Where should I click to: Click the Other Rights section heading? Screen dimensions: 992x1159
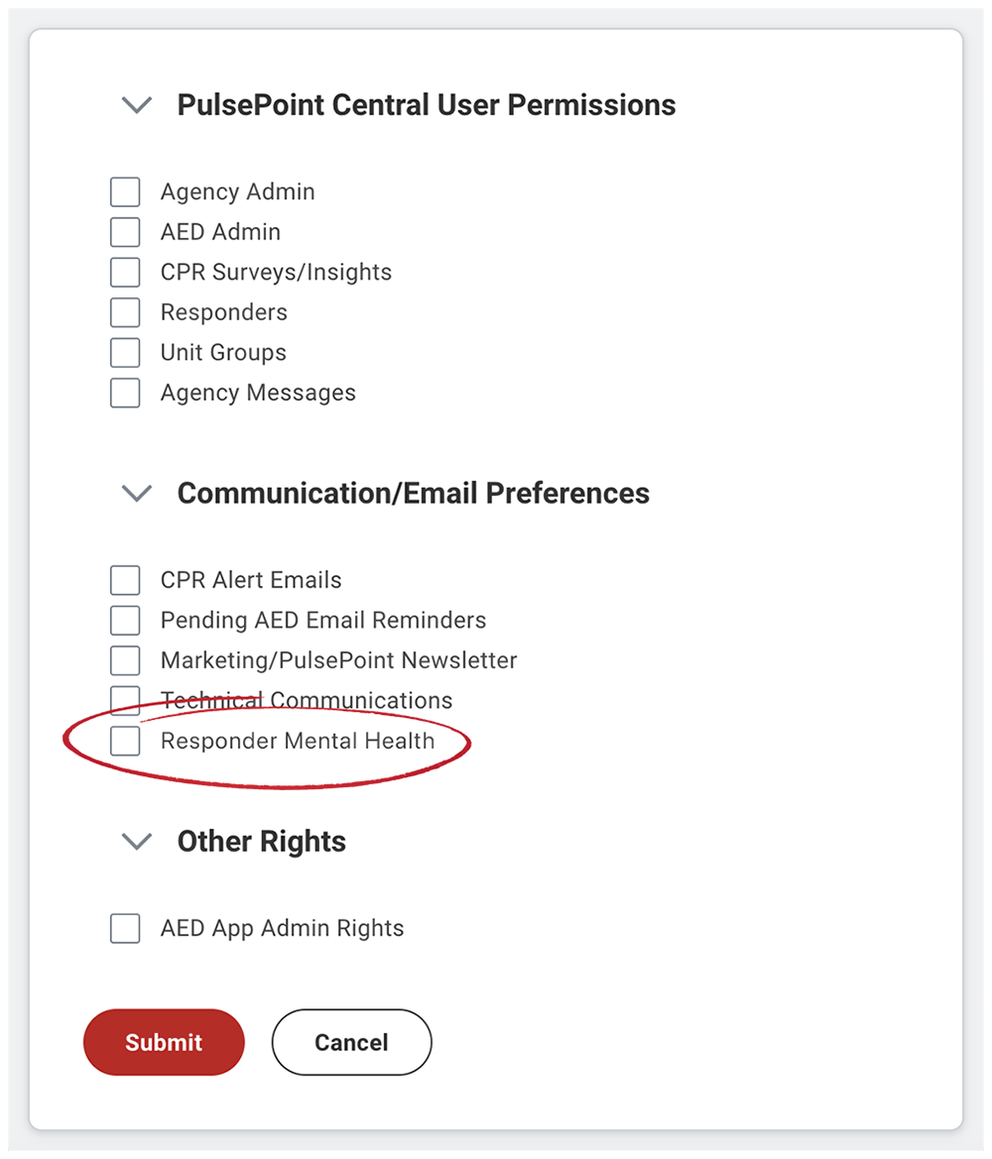tap(261, 841)
